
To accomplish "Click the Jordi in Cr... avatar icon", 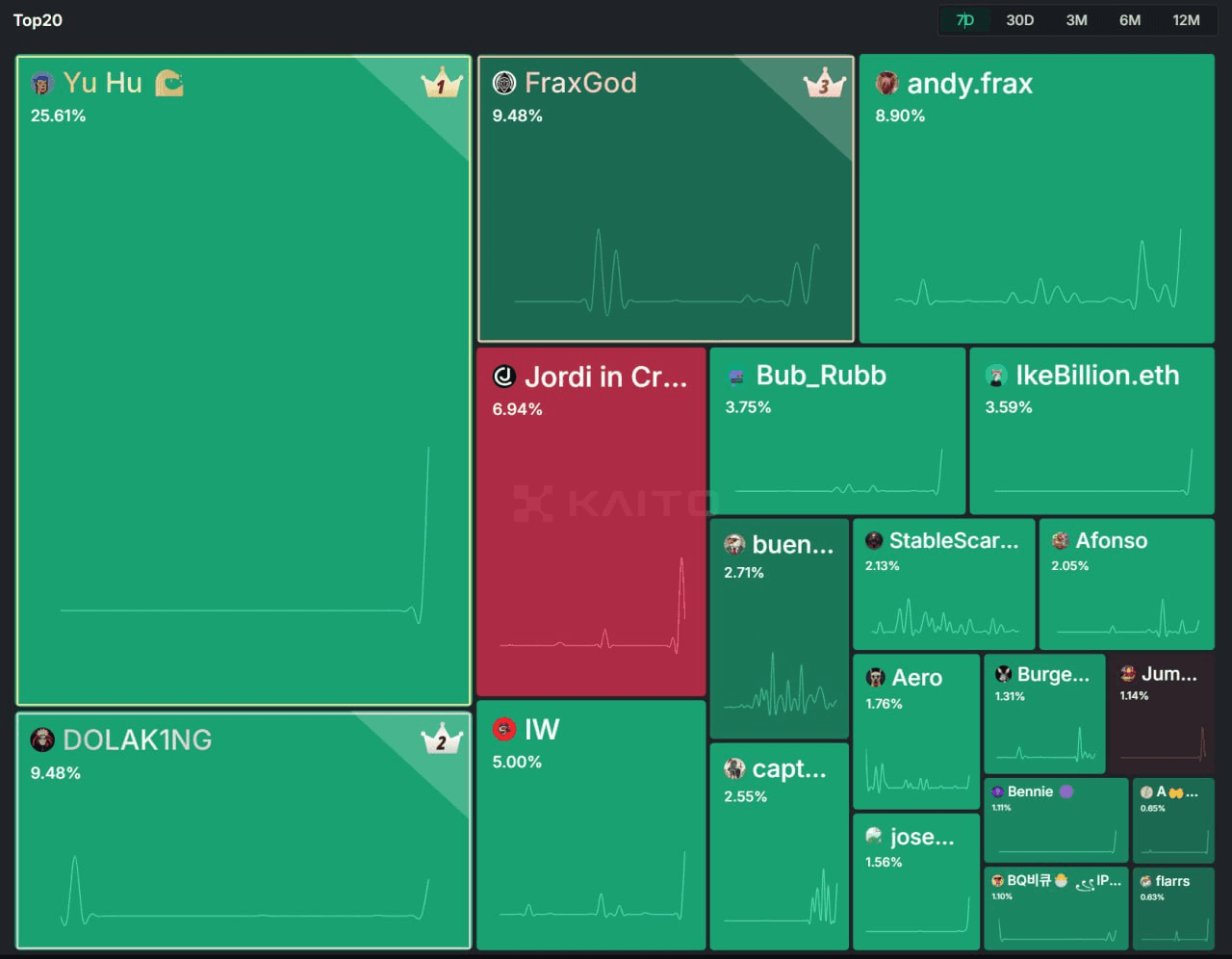I will tap(504, 376).
